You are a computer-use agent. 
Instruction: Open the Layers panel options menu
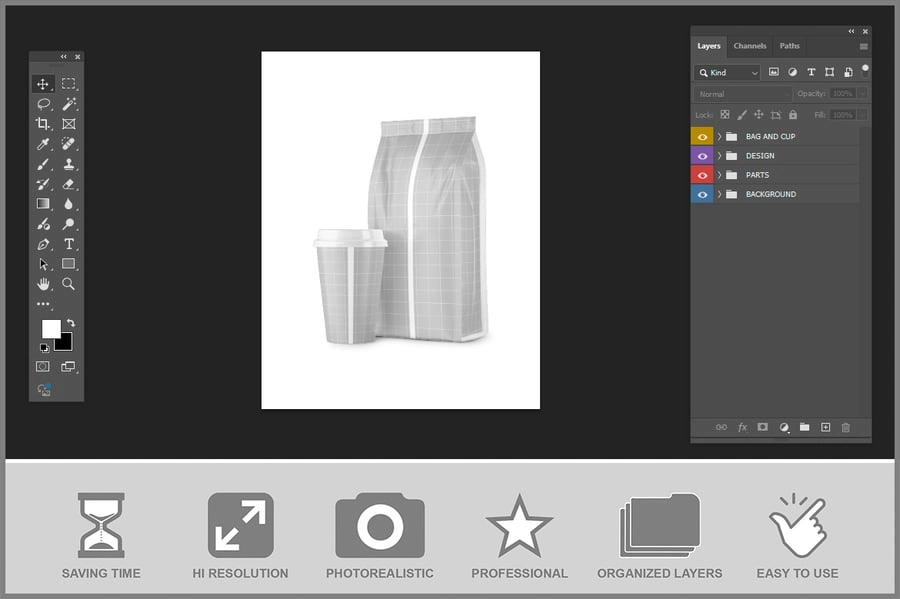tap(863, 46)
